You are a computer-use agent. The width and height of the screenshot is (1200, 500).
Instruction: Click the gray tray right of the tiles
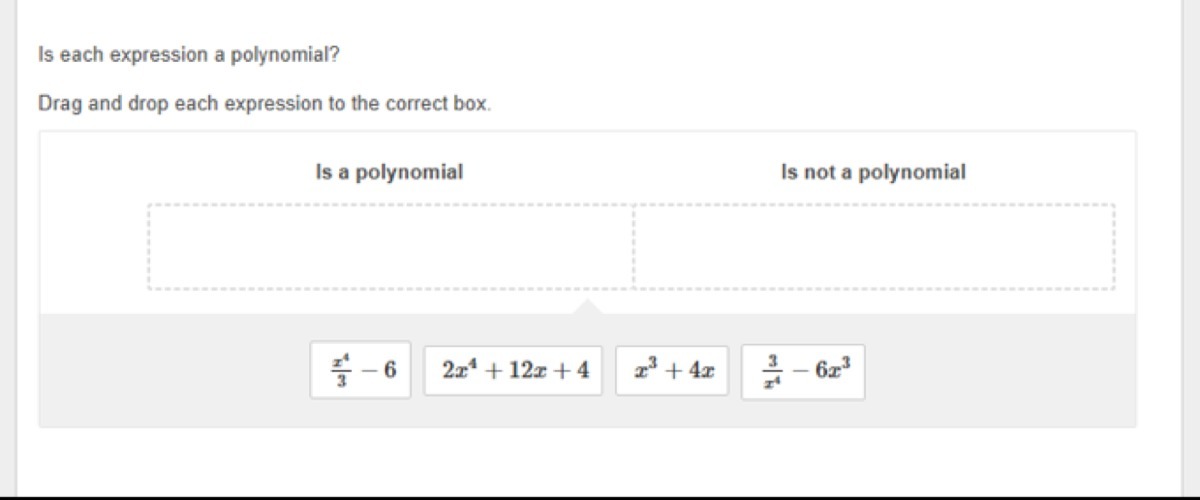click(x=1000, y=371)
